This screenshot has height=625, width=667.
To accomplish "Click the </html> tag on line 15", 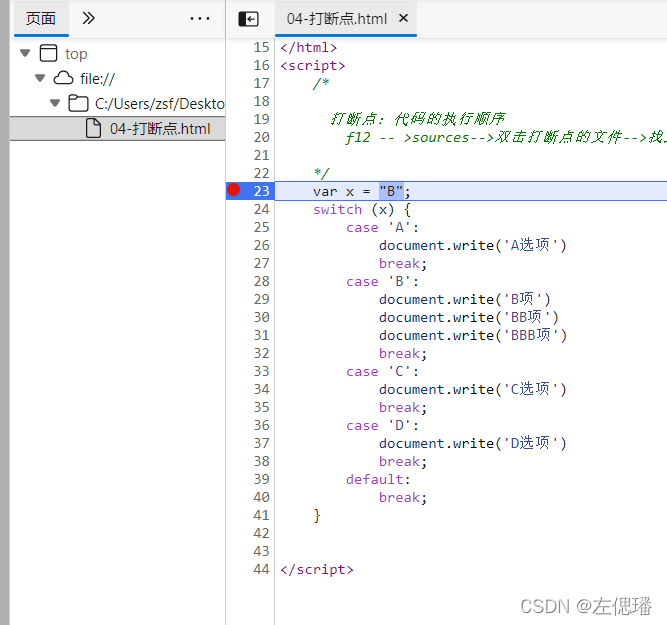I will click(309, 48).
